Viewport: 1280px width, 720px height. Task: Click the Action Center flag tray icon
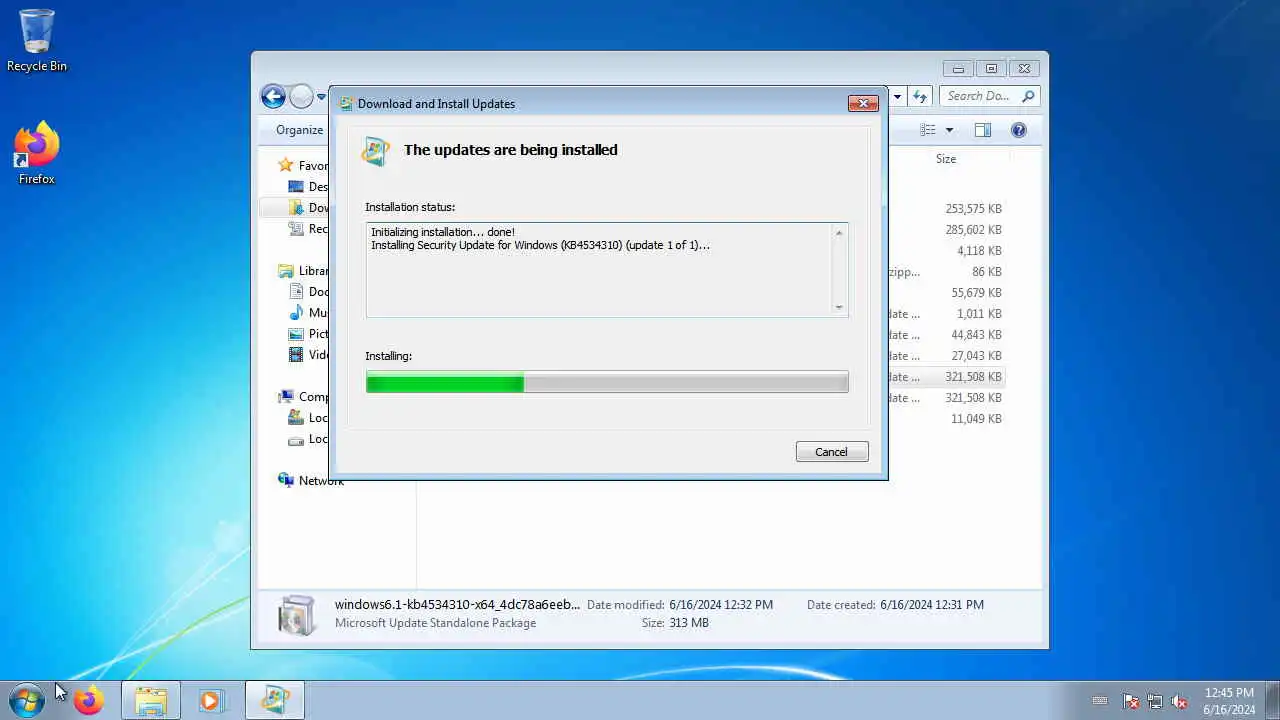coord(1131,701)
